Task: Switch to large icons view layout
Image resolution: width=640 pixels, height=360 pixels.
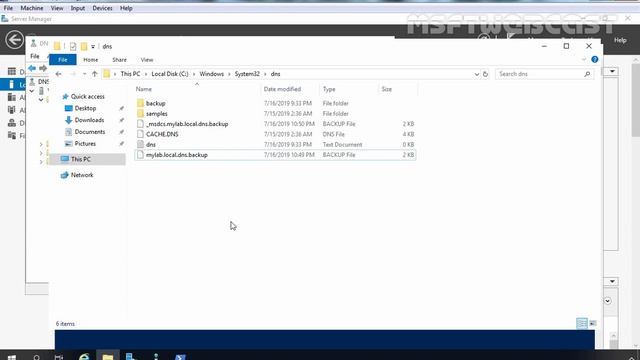Action: tap(593, 323)
